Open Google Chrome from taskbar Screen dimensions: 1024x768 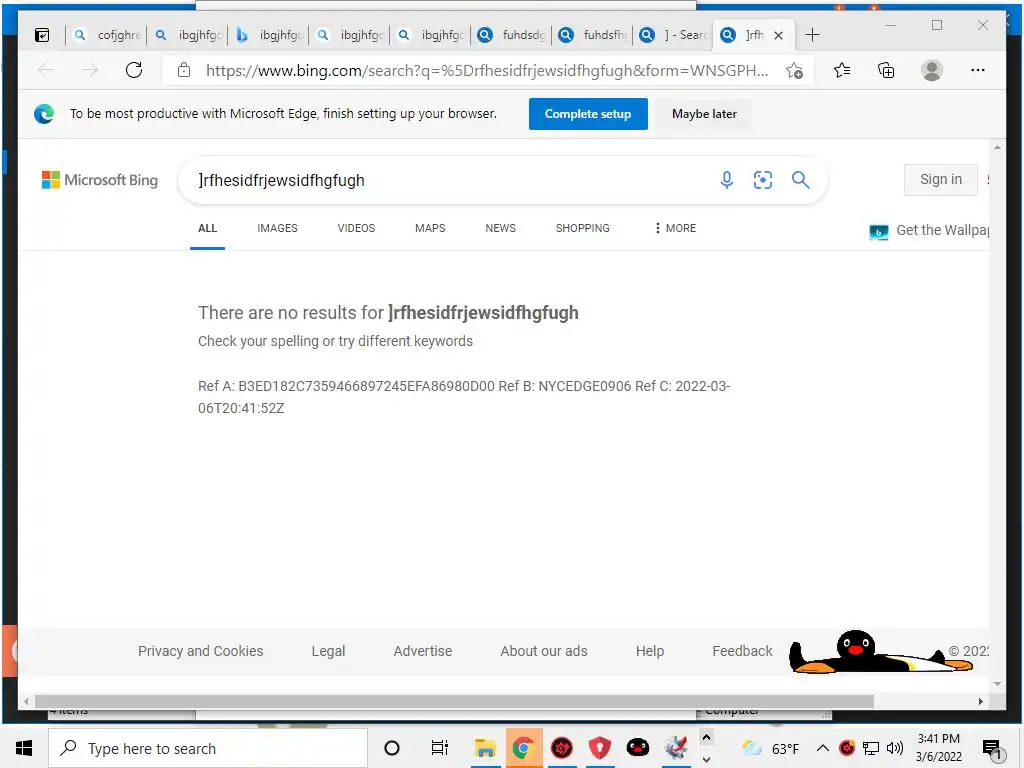(x=522, y=748)
